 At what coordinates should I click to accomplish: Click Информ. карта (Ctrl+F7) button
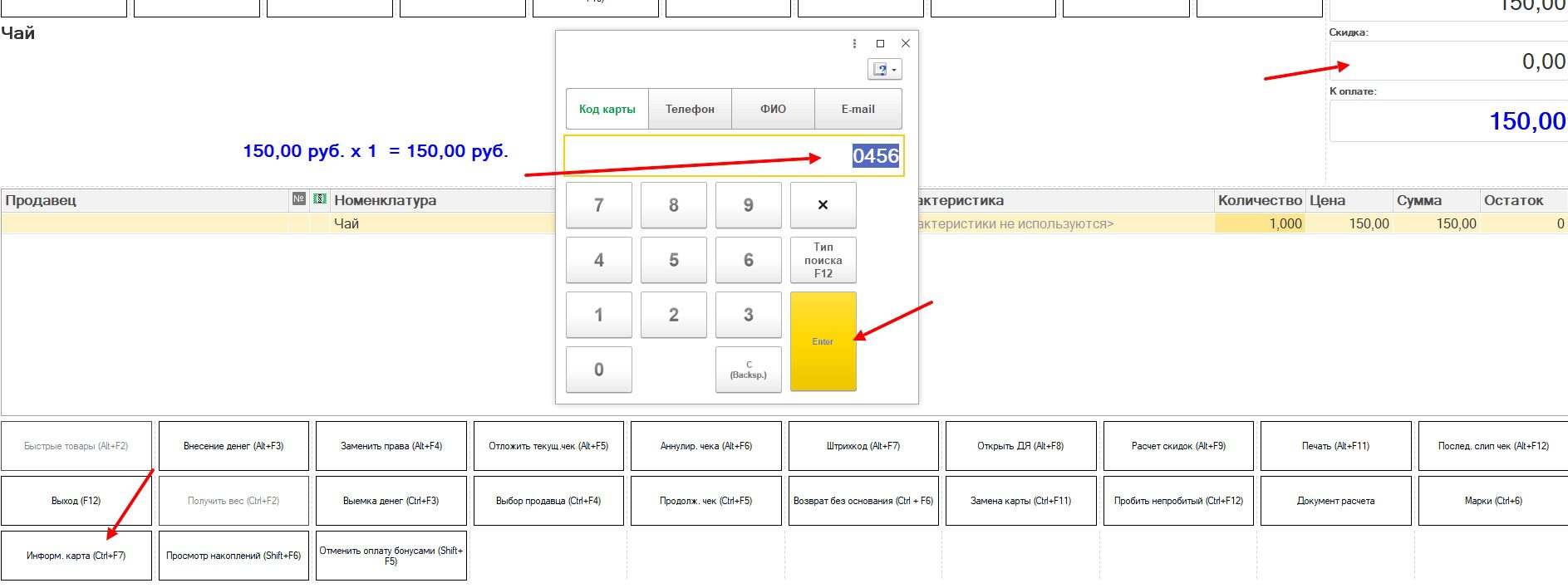point(76,556)
